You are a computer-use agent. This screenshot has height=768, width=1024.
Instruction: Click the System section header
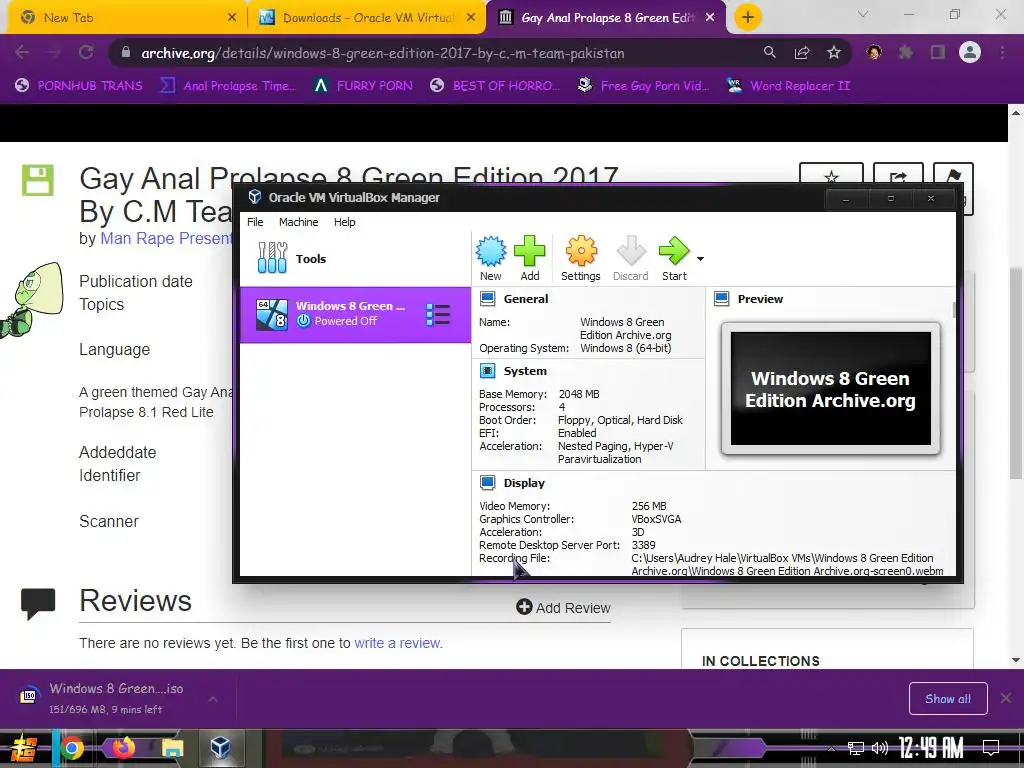[x=525, y=371]
